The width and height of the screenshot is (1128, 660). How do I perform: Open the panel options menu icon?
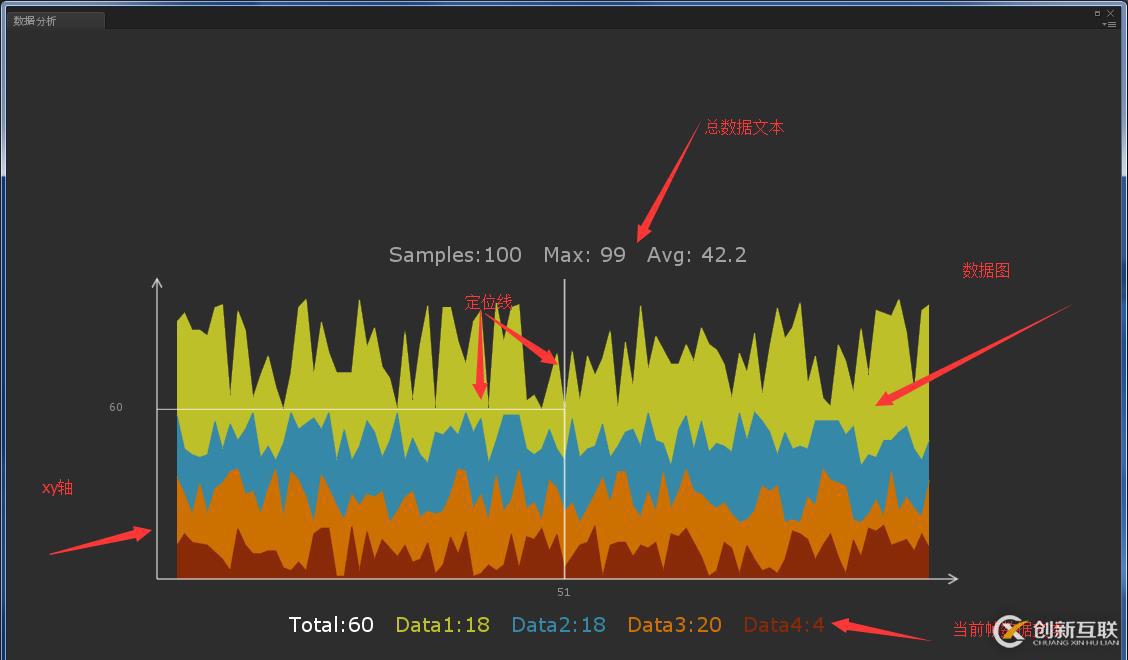1109,24
